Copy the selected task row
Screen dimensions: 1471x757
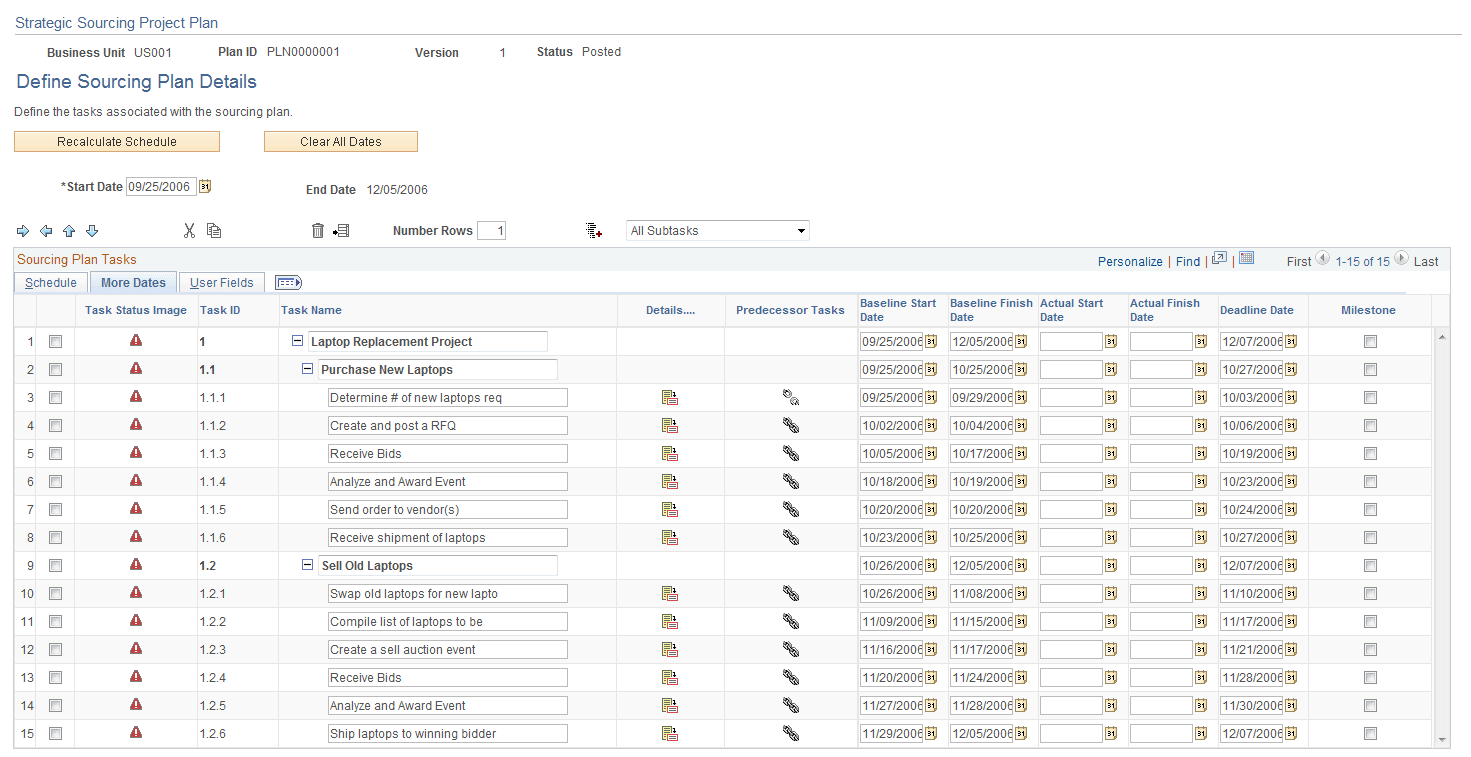pos(213,230)
